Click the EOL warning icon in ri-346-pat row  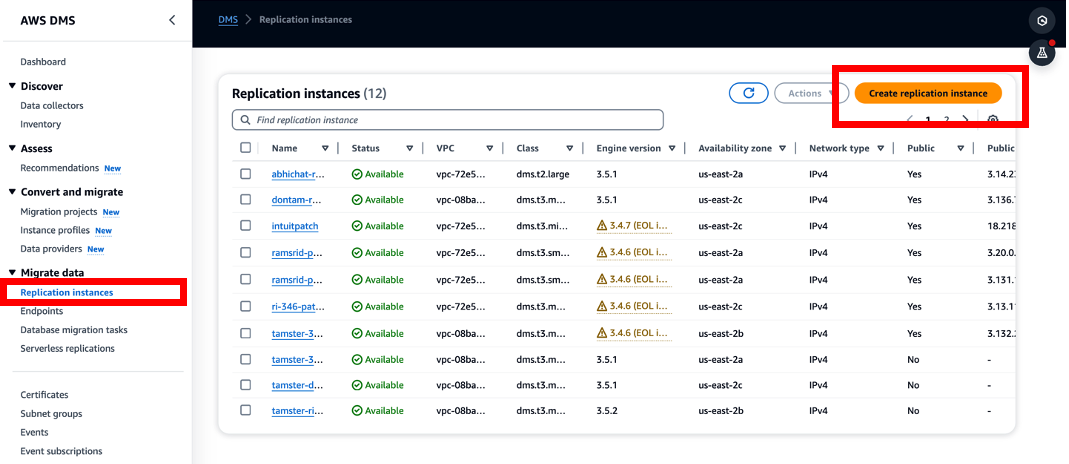[x=601, y=307]
